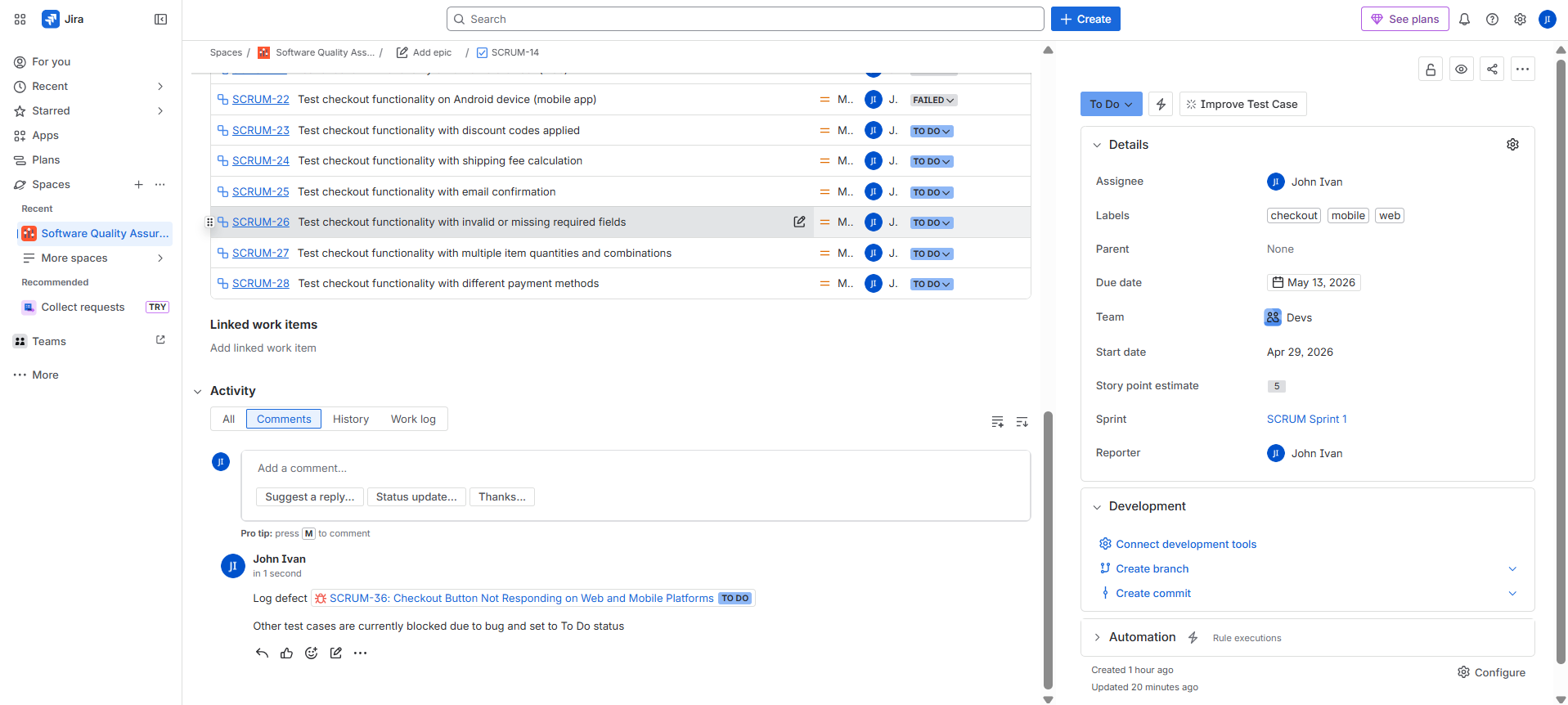Collapse the Development section
Viewport: 1568px width, 705px height.
pos(1097,507)
